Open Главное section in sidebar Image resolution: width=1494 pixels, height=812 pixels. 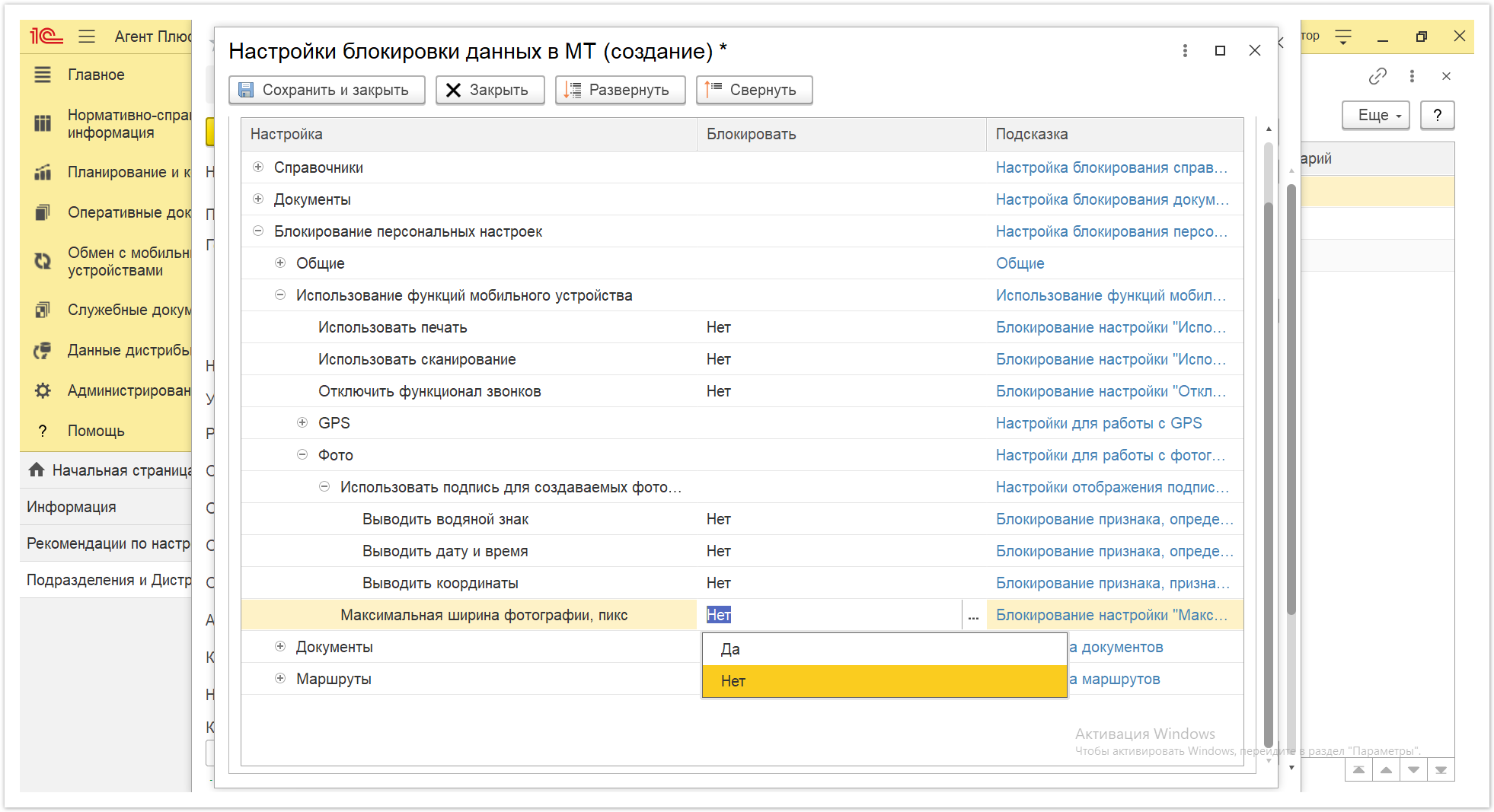[x=96, y=75]
